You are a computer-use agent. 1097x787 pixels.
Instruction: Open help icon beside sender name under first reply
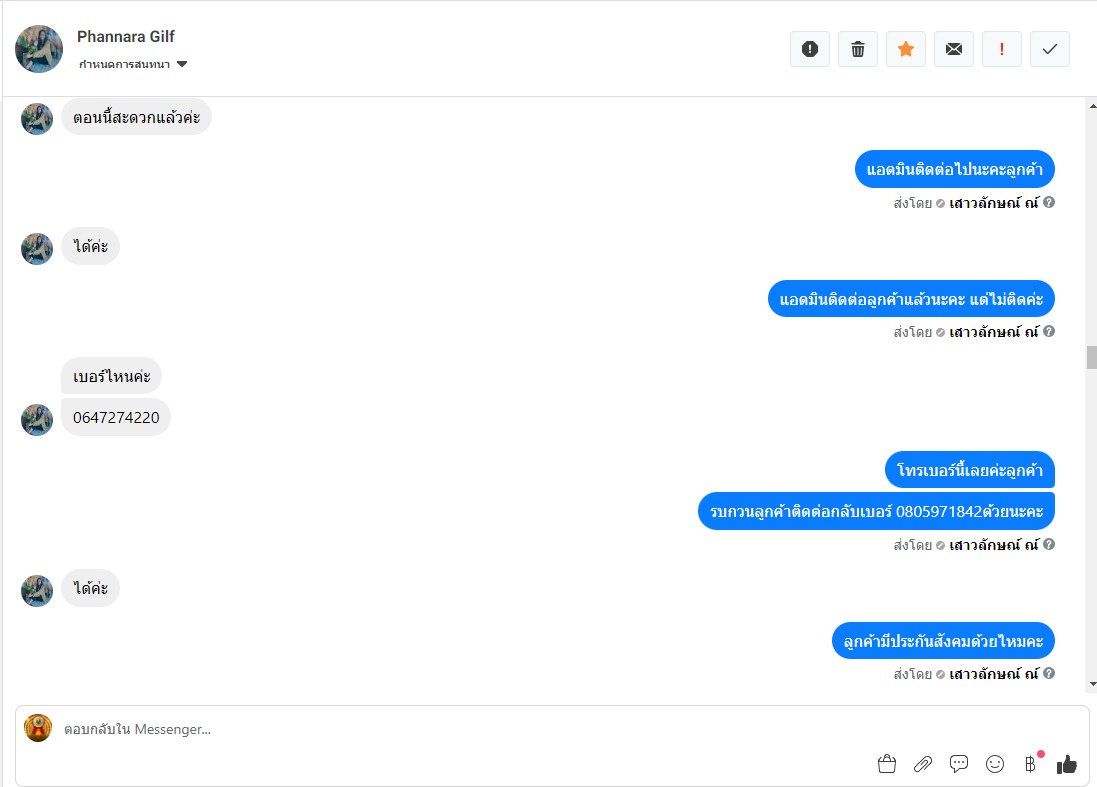coord(1049,202)
